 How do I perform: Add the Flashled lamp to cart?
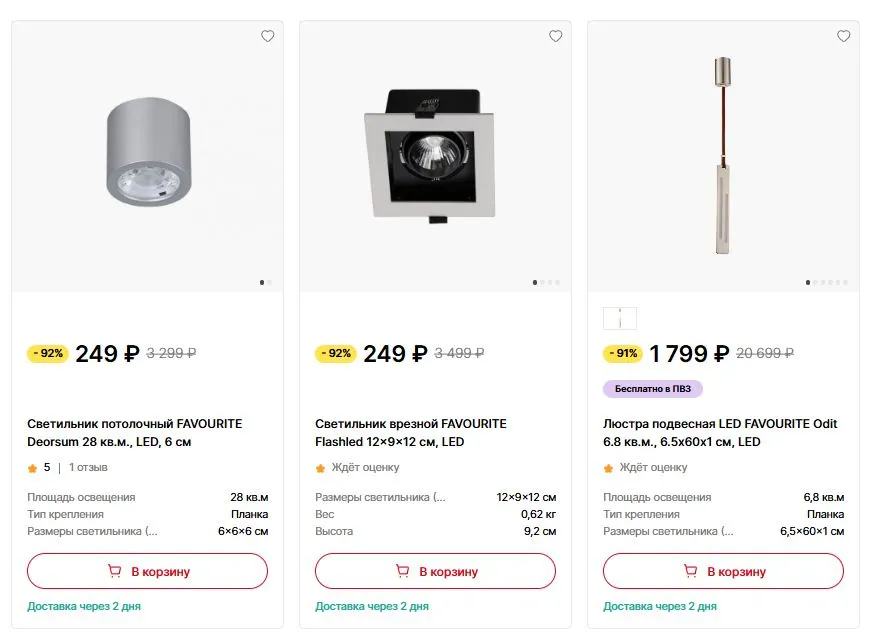(435, 571)
